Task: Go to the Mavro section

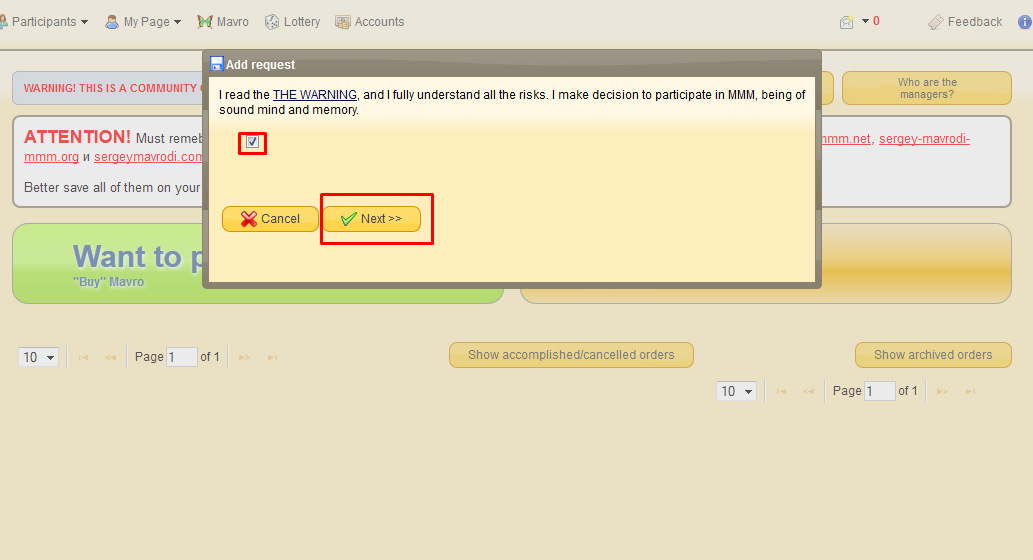Action: (223, 22)
